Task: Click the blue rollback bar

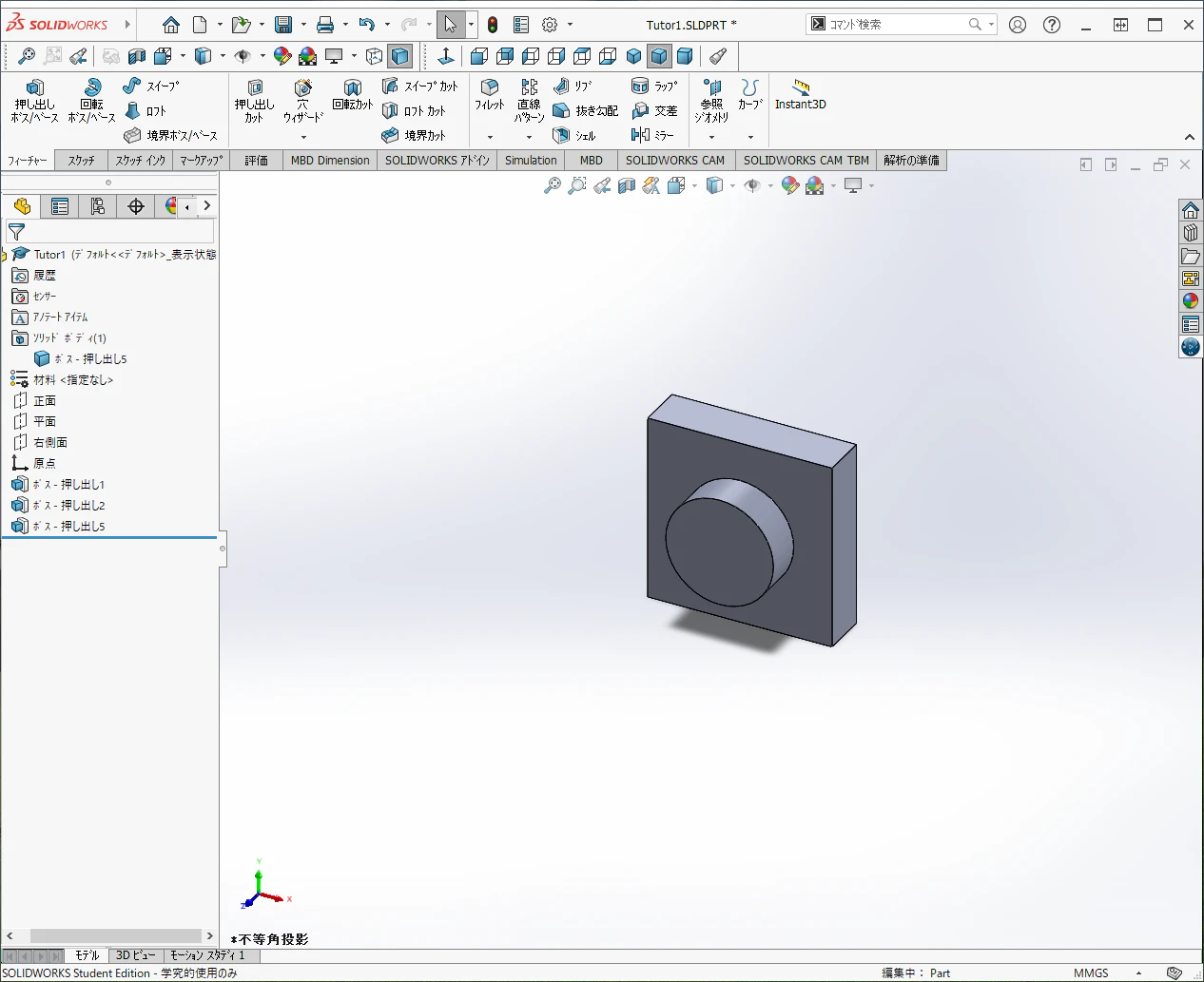Action: [109, 538]
